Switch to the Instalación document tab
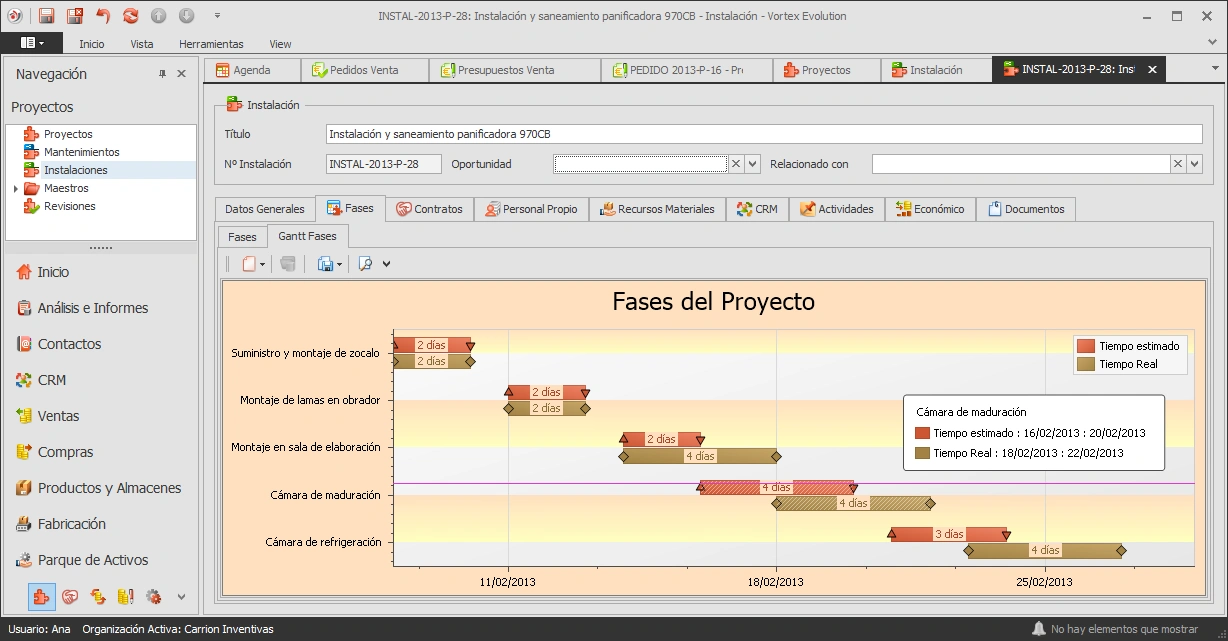Screen dimensions: 1228x641 pos(936,70)
